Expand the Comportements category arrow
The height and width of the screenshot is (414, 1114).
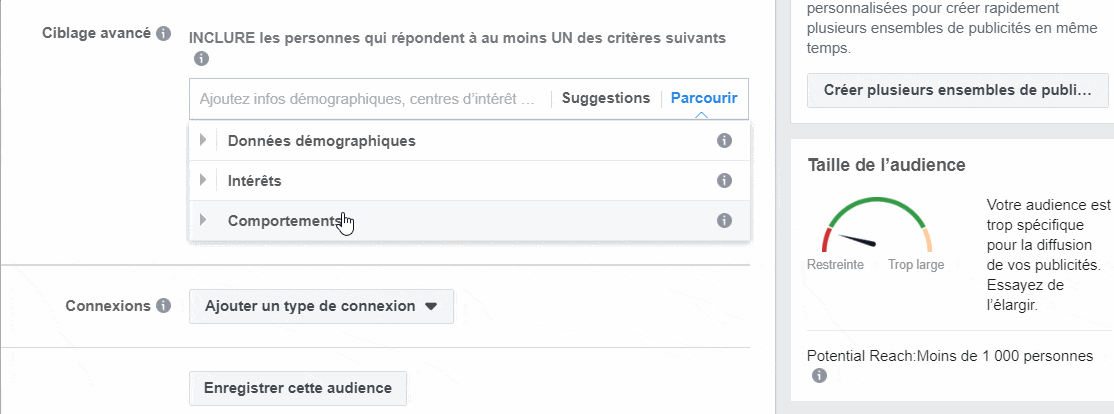(203, 220)
